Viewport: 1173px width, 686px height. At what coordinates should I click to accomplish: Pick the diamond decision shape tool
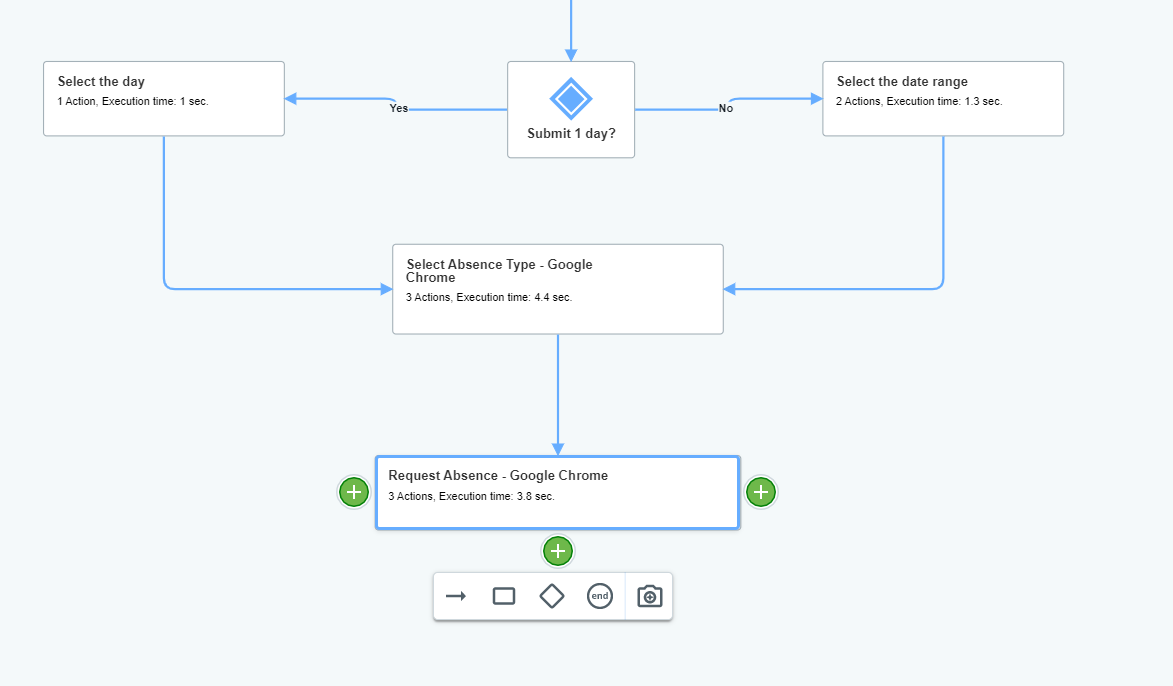[552, 596]
